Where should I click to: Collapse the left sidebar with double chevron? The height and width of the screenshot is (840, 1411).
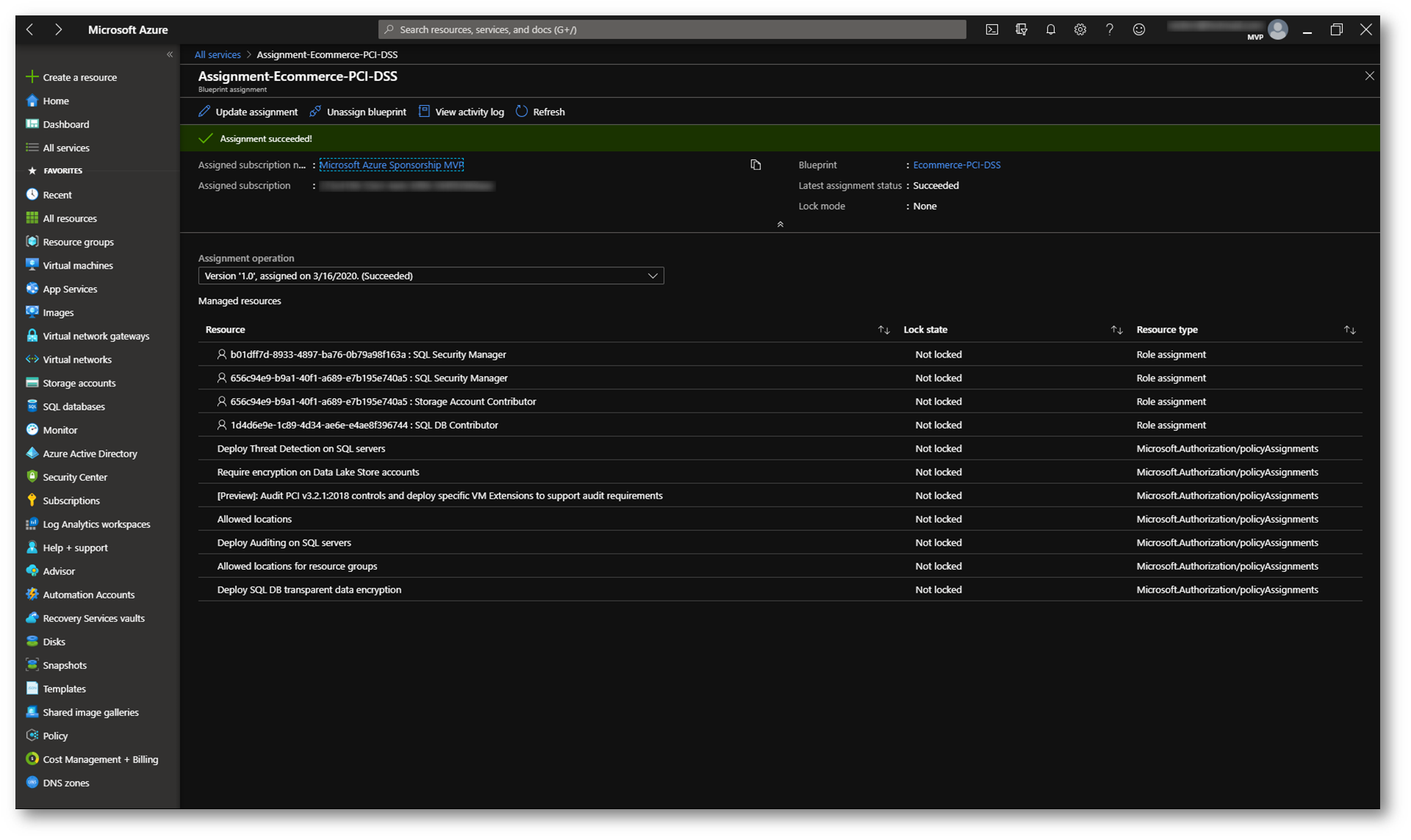[x=170, y=54]
